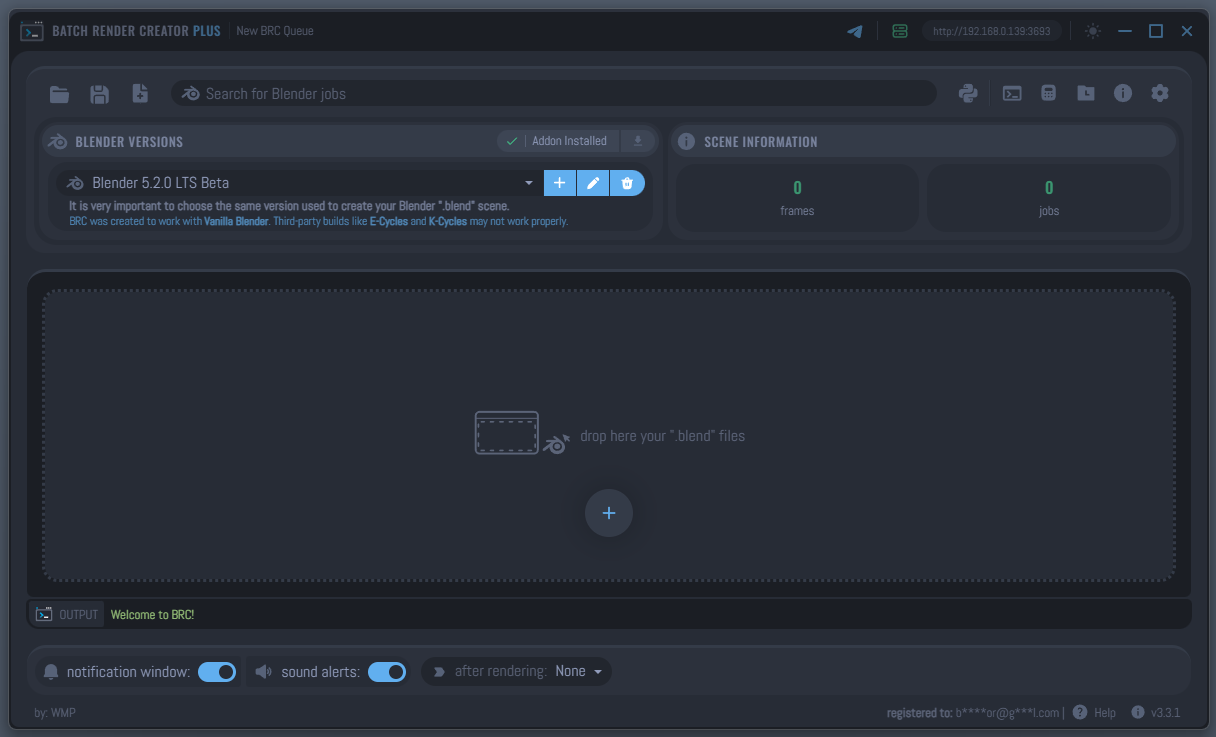Add blend files with the round plus button
The image size is (1216, 737).
tap(609, 513)
